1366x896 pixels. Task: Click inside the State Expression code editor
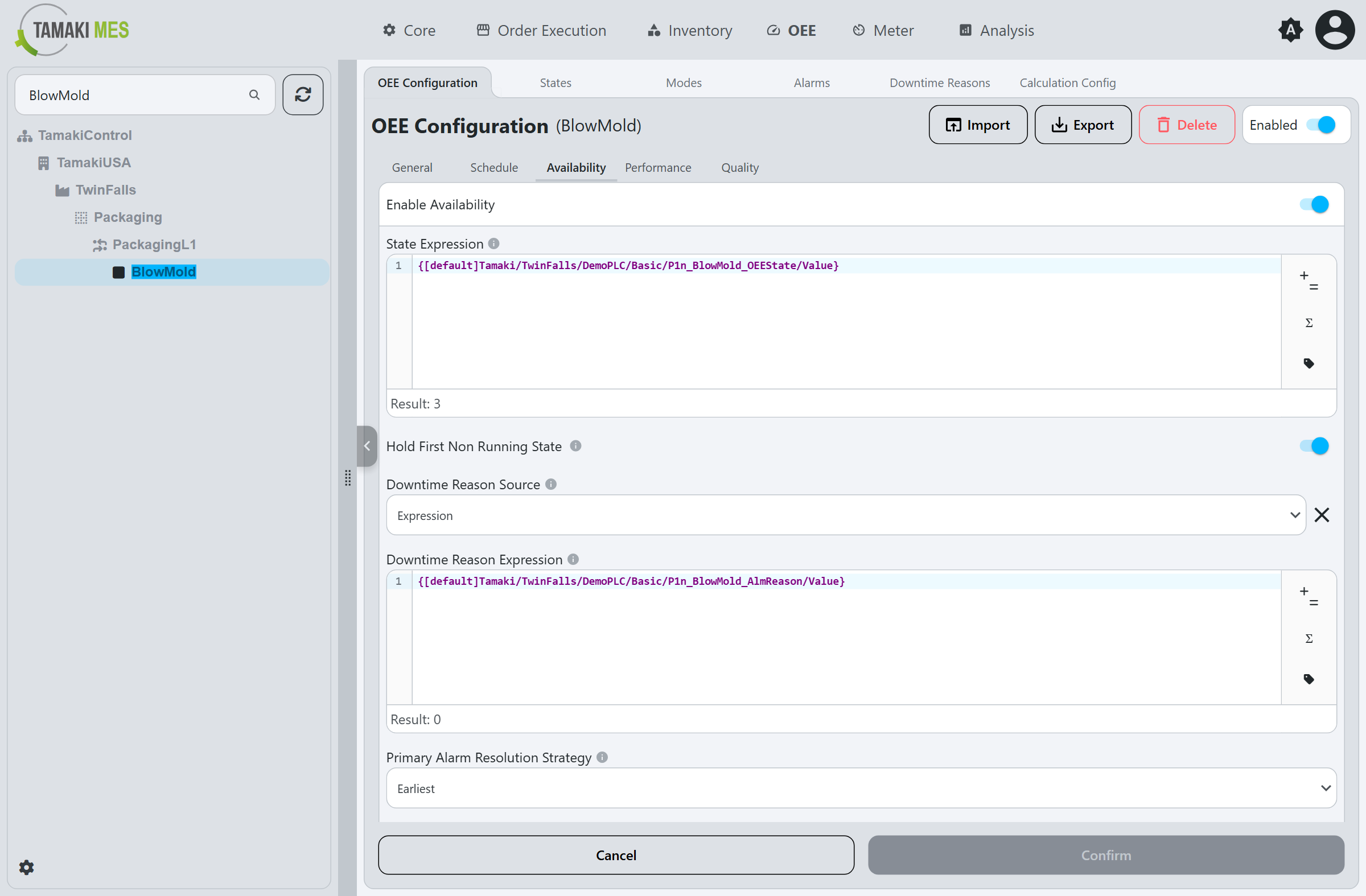pyautogui.click(x=846, y=323)
